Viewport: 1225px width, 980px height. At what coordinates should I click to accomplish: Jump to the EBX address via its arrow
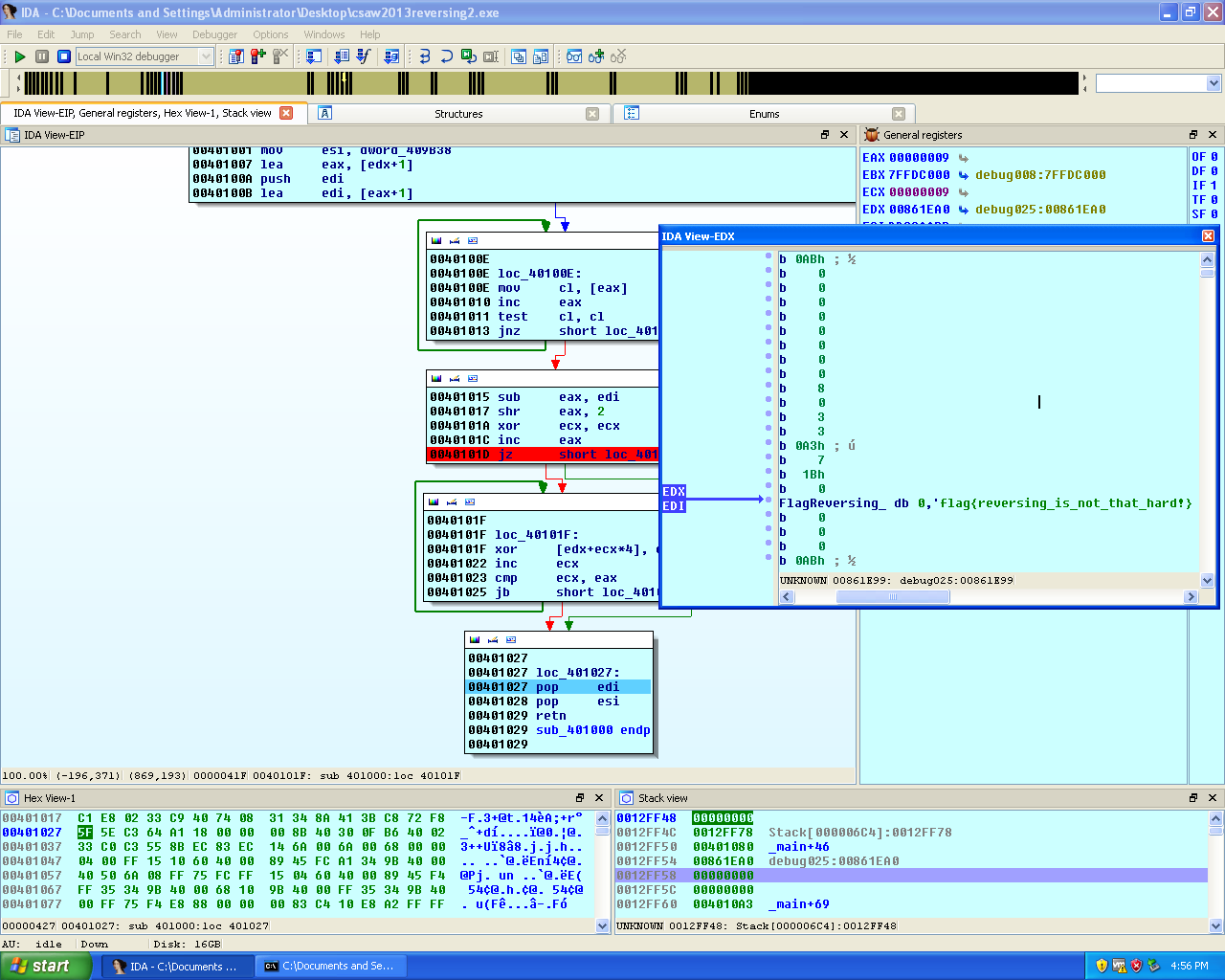964,175
